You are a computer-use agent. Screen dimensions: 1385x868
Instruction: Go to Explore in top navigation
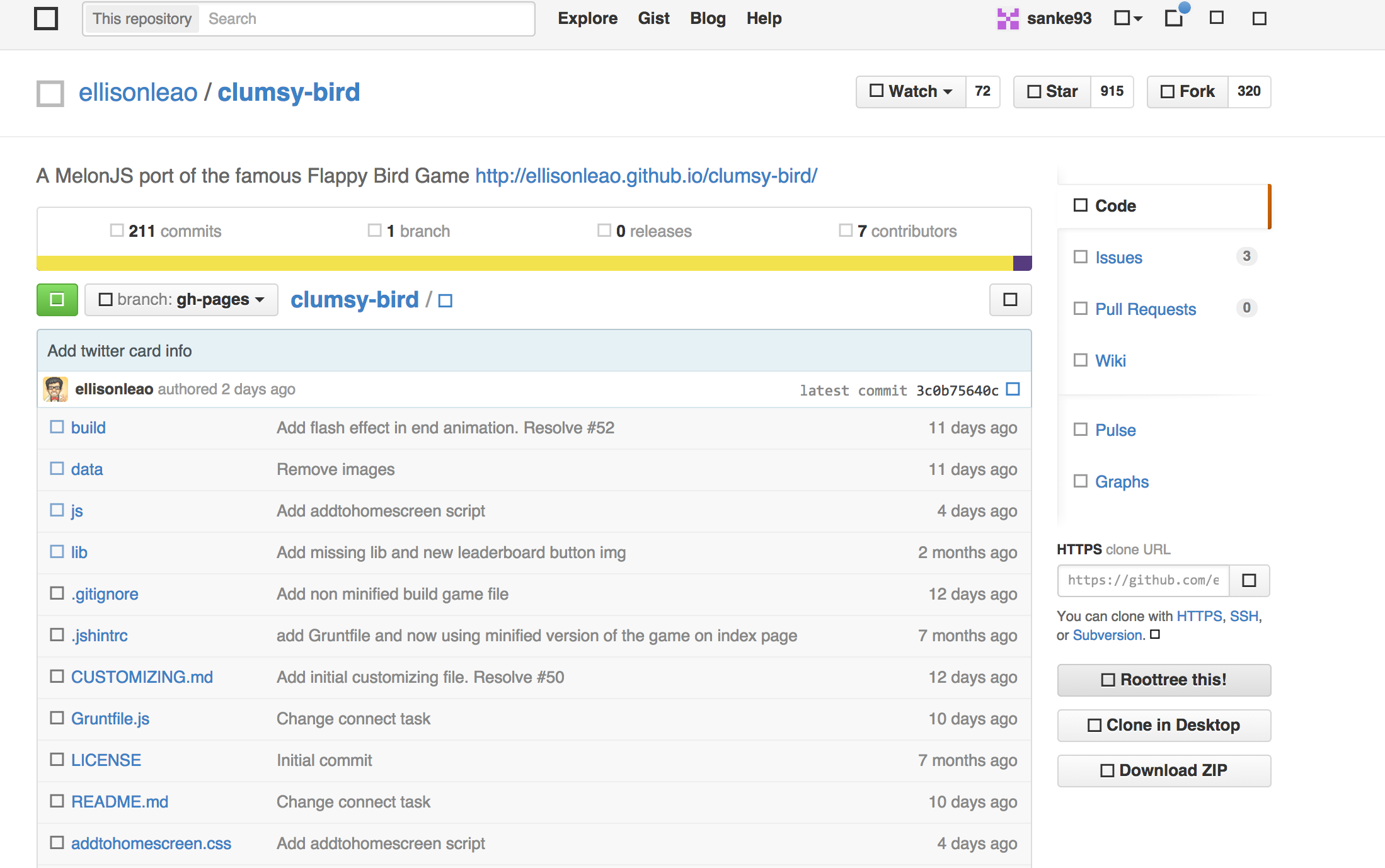587,18
